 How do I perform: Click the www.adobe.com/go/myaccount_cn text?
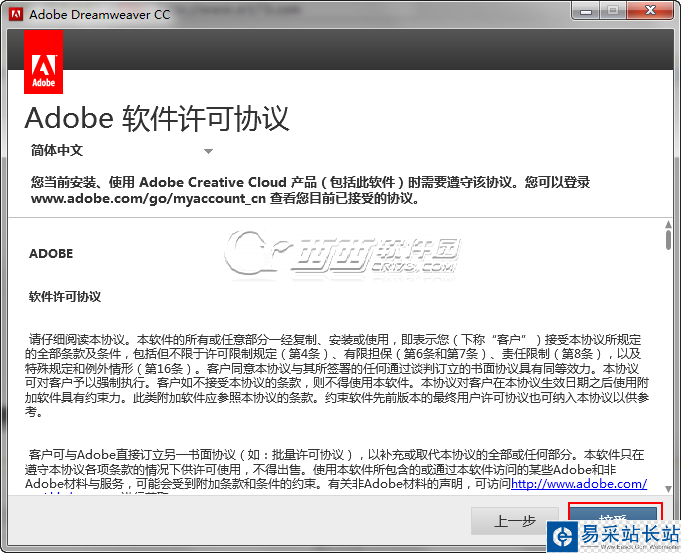click(x=148, y=199)
